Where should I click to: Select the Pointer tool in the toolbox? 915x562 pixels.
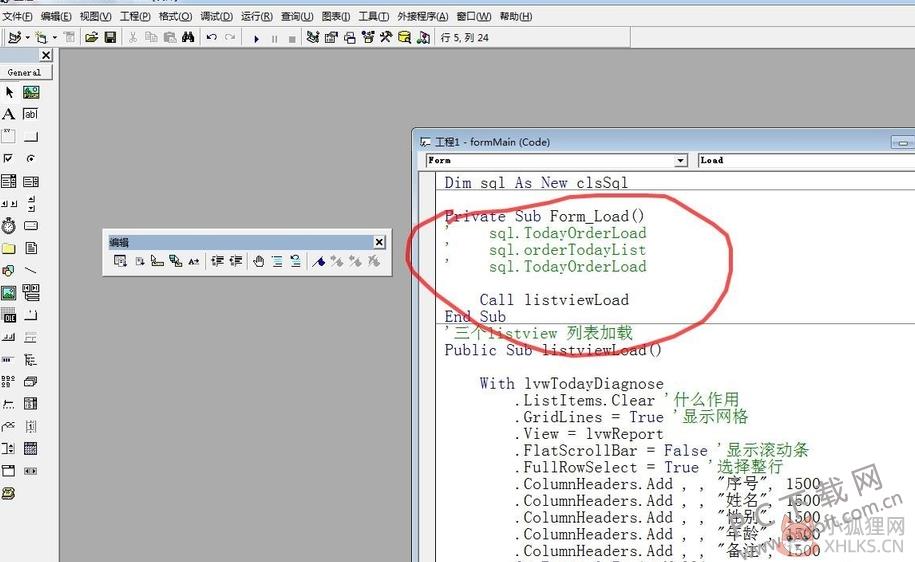point(9,92)
